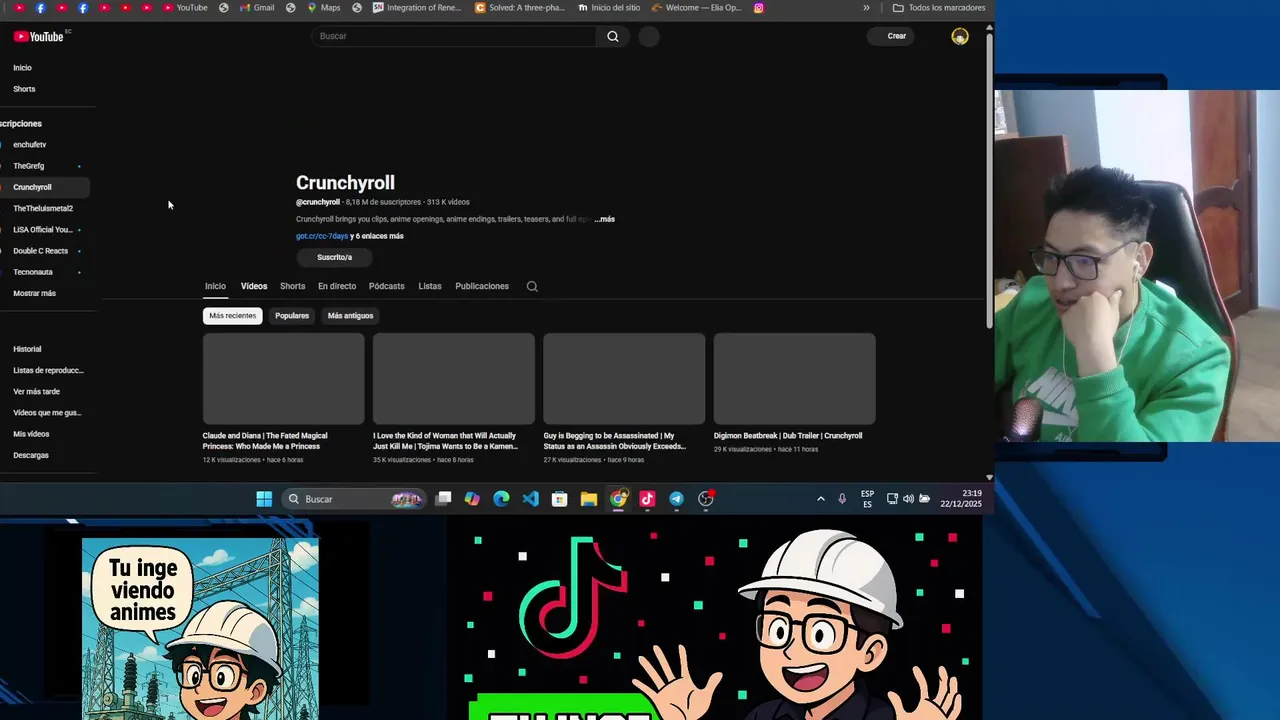Viewport: 1280px width, 720px height.
Task: Open the 'TheGrefg' subscription
Action: pos(29,166)
